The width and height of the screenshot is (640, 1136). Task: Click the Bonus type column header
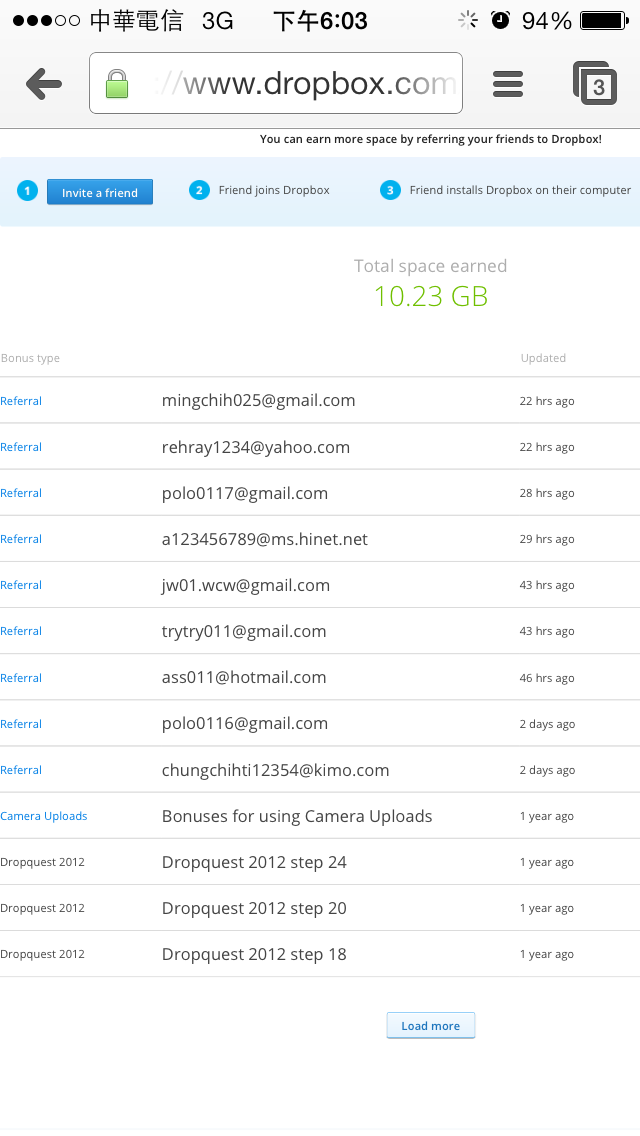pyautogui.click(x=30, y=358)
